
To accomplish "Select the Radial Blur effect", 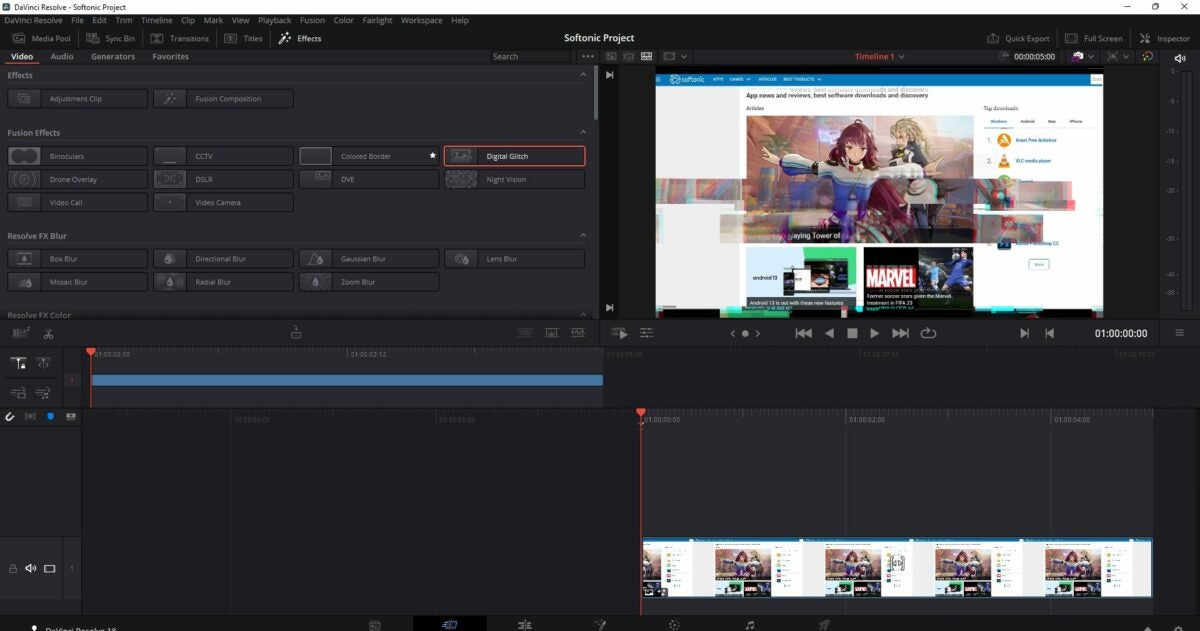I will tap(223, 282).
